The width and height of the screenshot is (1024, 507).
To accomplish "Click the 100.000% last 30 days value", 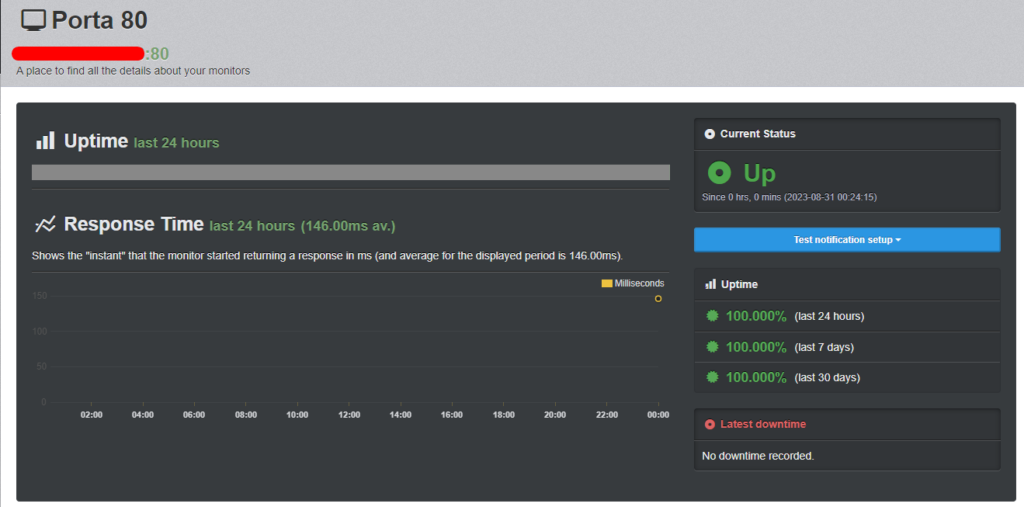I will coord(756,378).
